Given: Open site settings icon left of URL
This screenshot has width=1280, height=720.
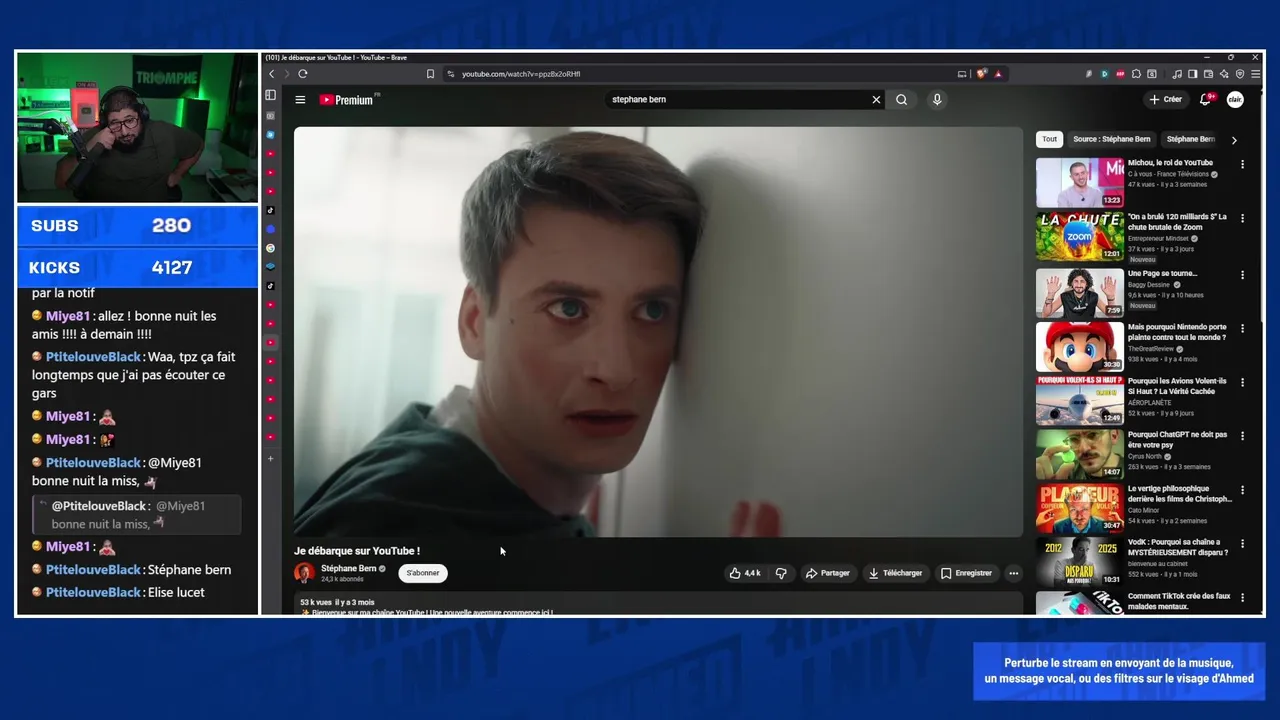Looking at the screenshot, I should coord(451,74).
